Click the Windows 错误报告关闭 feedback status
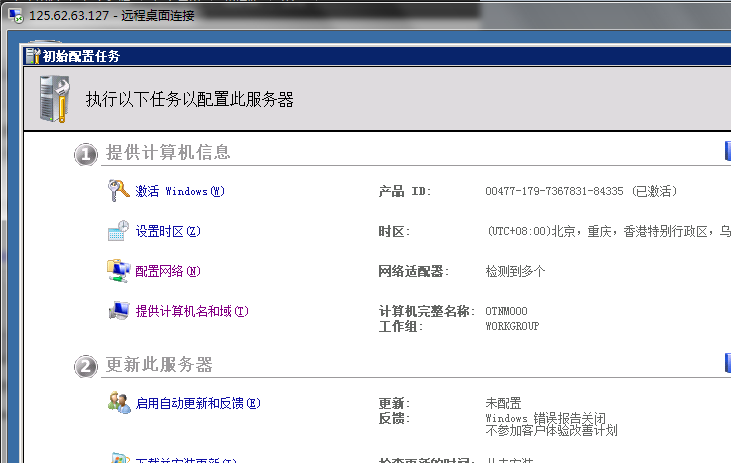Image resolution: width=731 pixels, height=463 pixels. [545, 418]
